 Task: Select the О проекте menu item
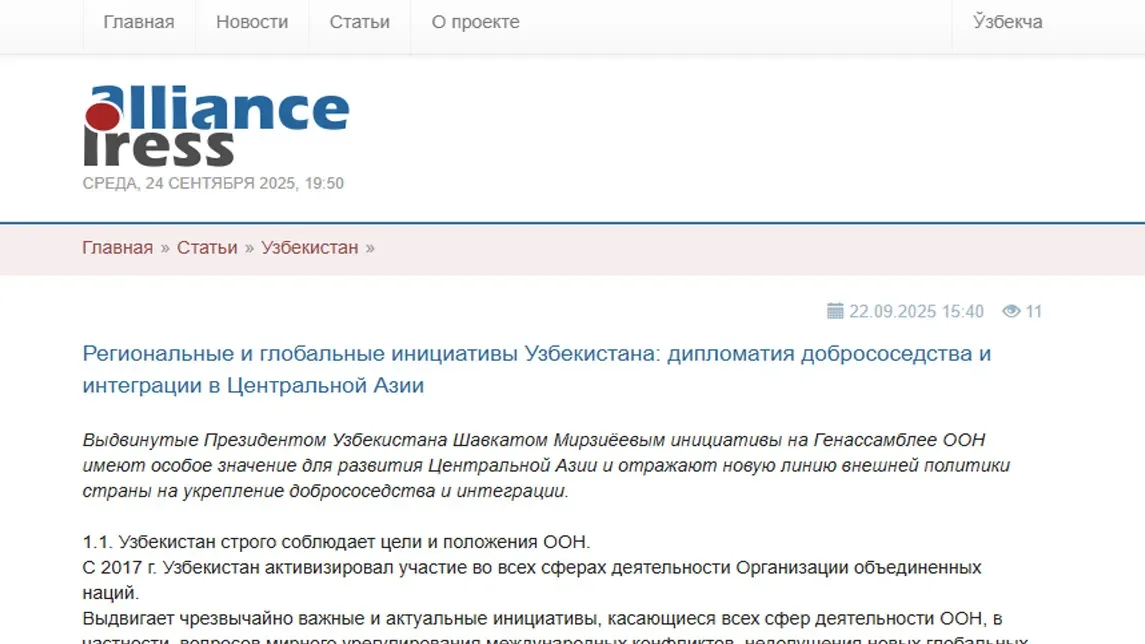pos(475,22)
